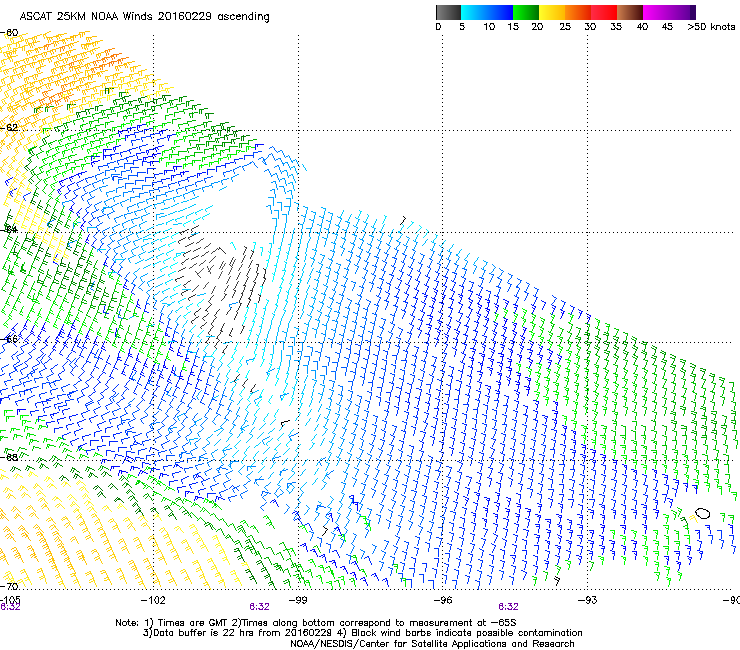Click the '-62' latitude axis label
The image size is (740, 650).
[9, 127]
